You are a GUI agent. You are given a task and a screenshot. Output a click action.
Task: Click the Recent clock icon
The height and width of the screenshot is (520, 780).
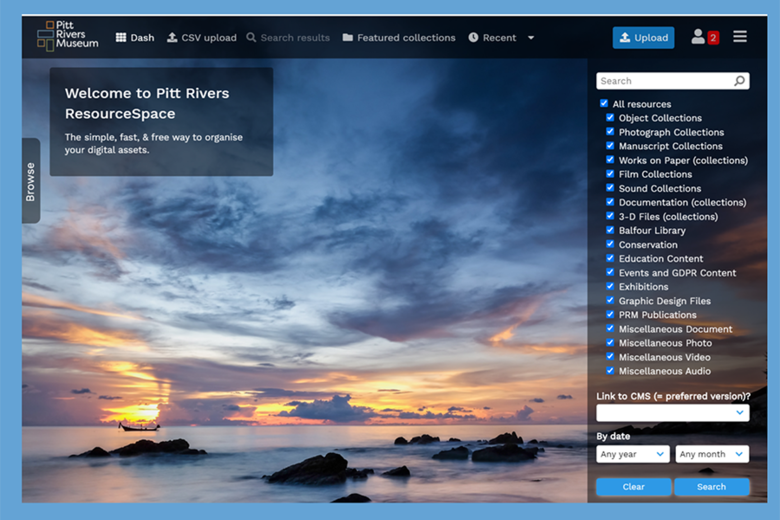tap(473, 37)
